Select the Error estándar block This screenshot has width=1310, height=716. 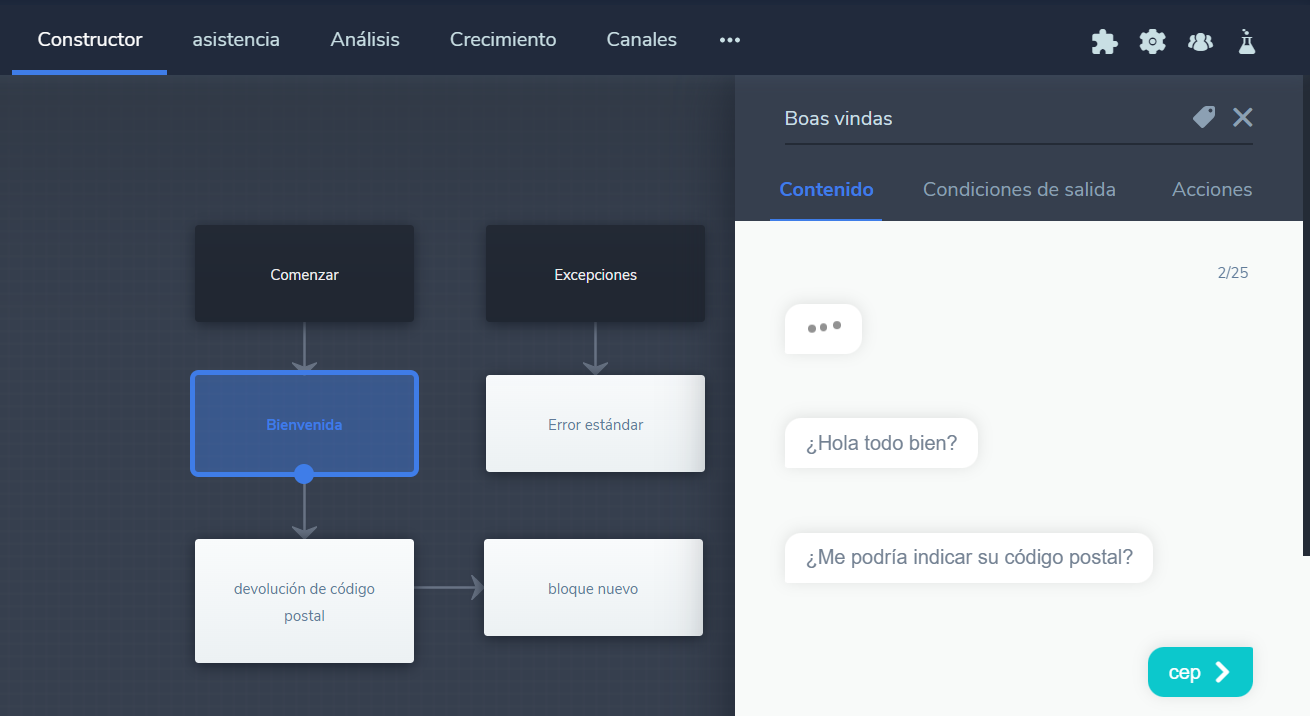pyautogui.click(x=595, y=424)
